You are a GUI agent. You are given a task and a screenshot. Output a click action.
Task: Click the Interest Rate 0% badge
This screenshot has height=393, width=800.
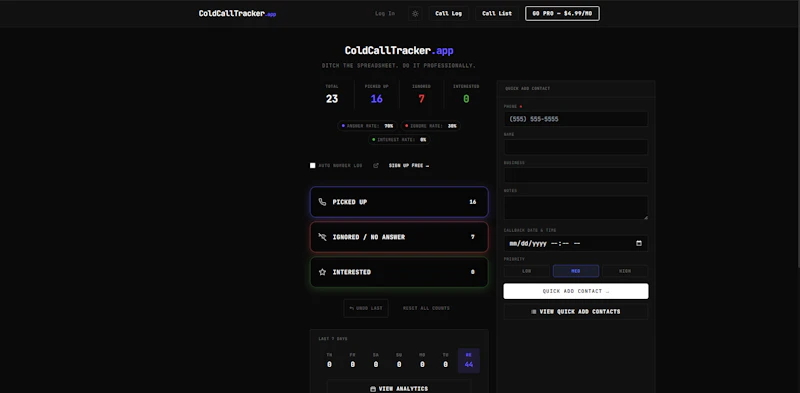[399, 139]
